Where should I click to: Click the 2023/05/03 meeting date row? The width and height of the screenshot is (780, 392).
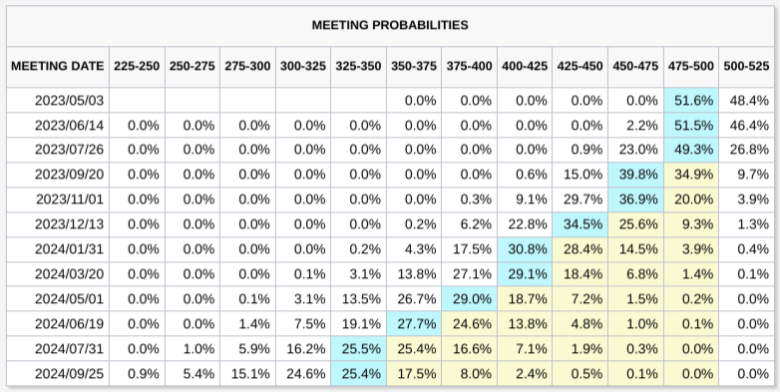pyautogui.click(x=390, y=100)
